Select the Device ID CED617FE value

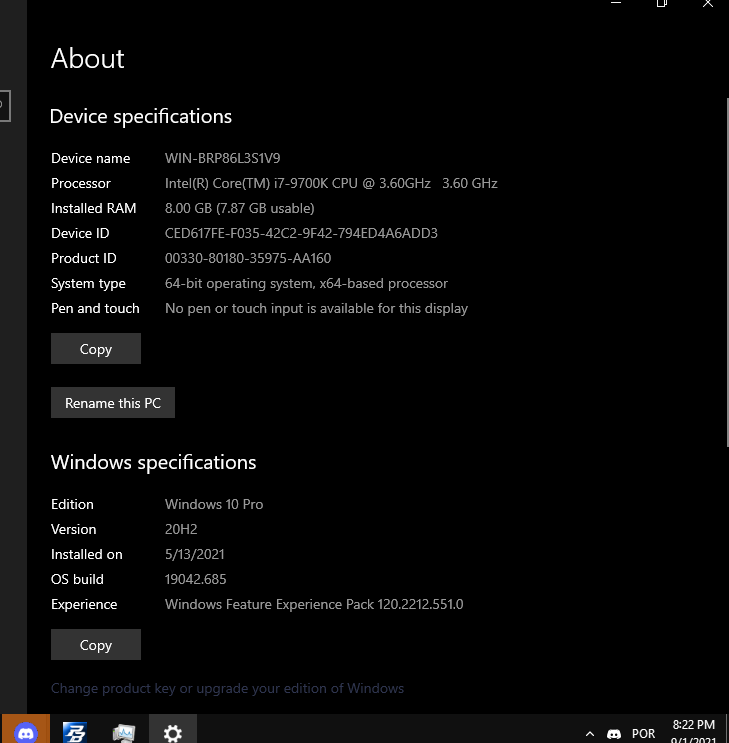(x=301, y=233)
